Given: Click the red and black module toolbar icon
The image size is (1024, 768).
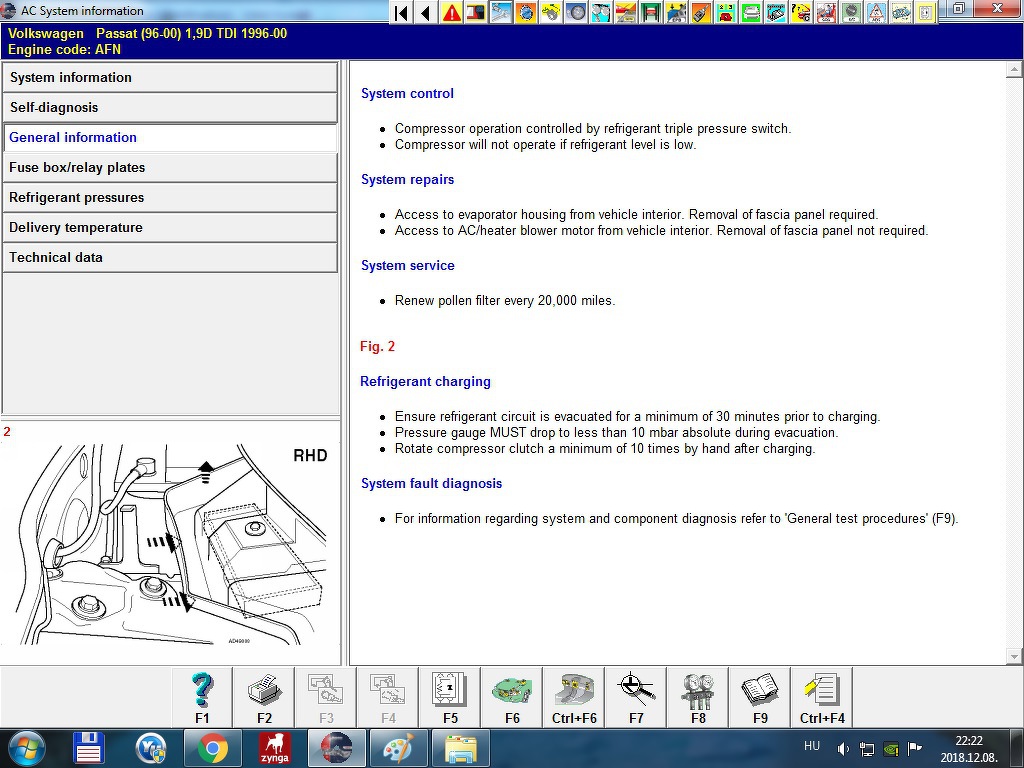Looking at the screenshot, I should pyautogui.click(x=476, y=12).
